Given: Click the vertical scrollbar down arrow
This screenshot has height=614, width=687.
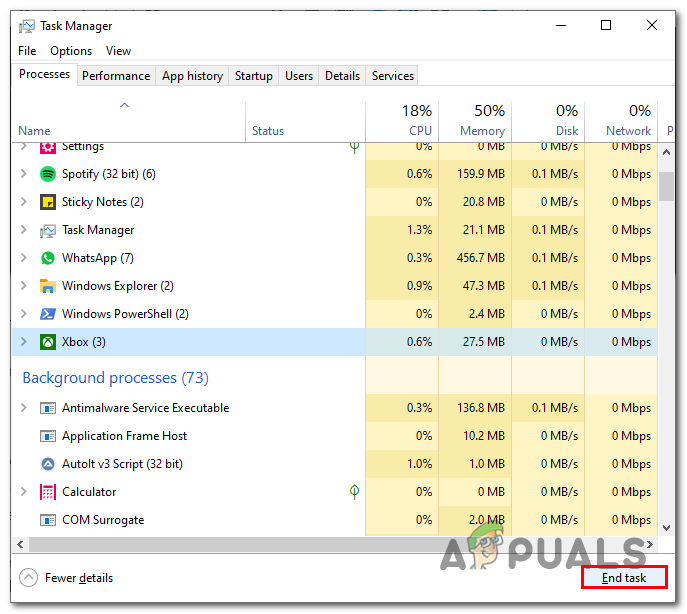Looking at the screenshot, I should coord(666,528).
